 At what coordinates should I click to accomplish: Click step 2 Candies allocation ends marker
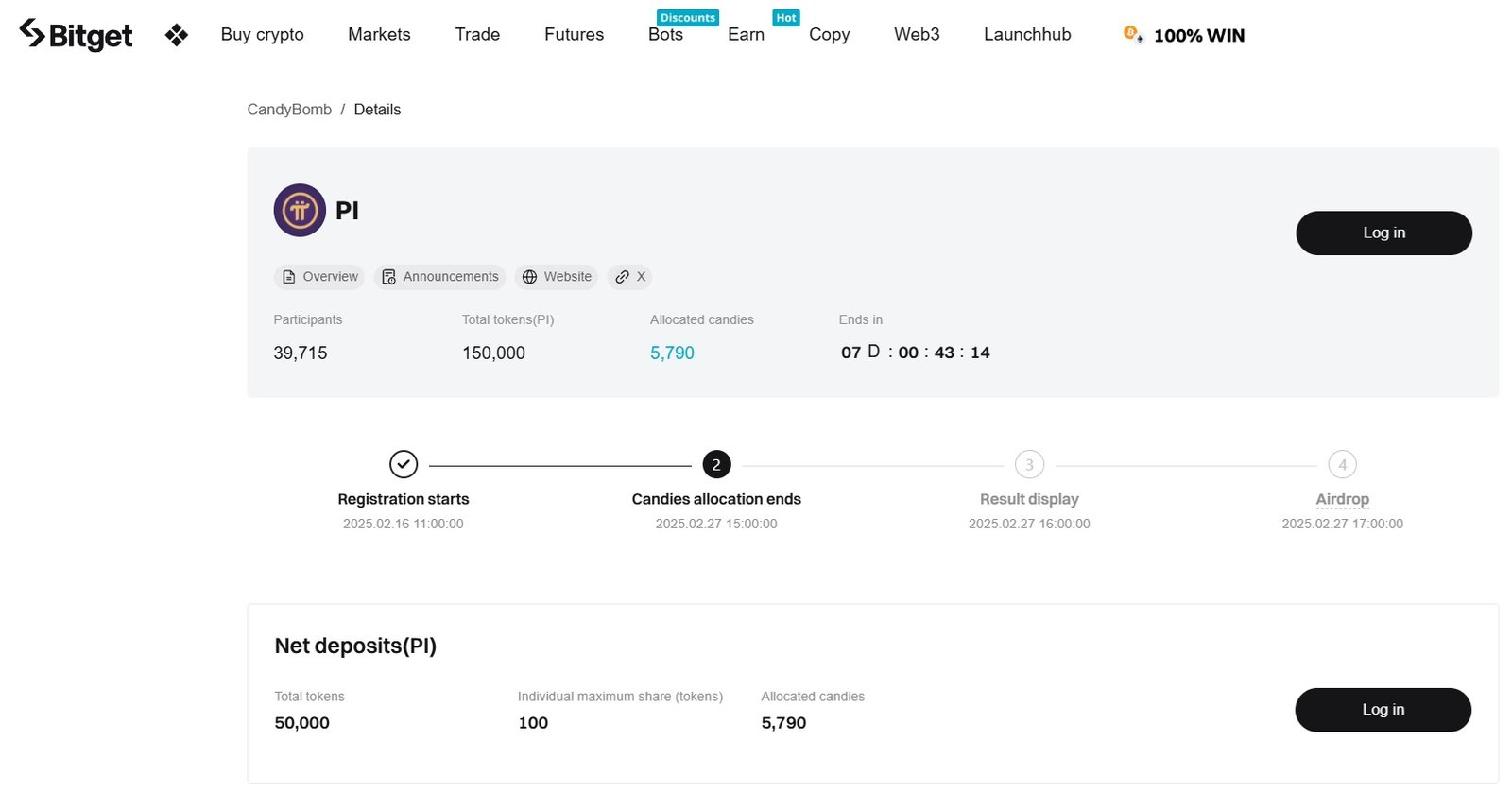pos(716,464)
